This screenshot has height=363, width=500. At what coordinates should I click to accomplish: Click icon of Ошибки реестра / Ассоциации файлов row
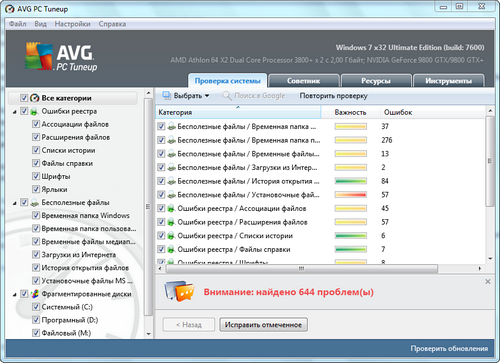[x=171, y=209]
